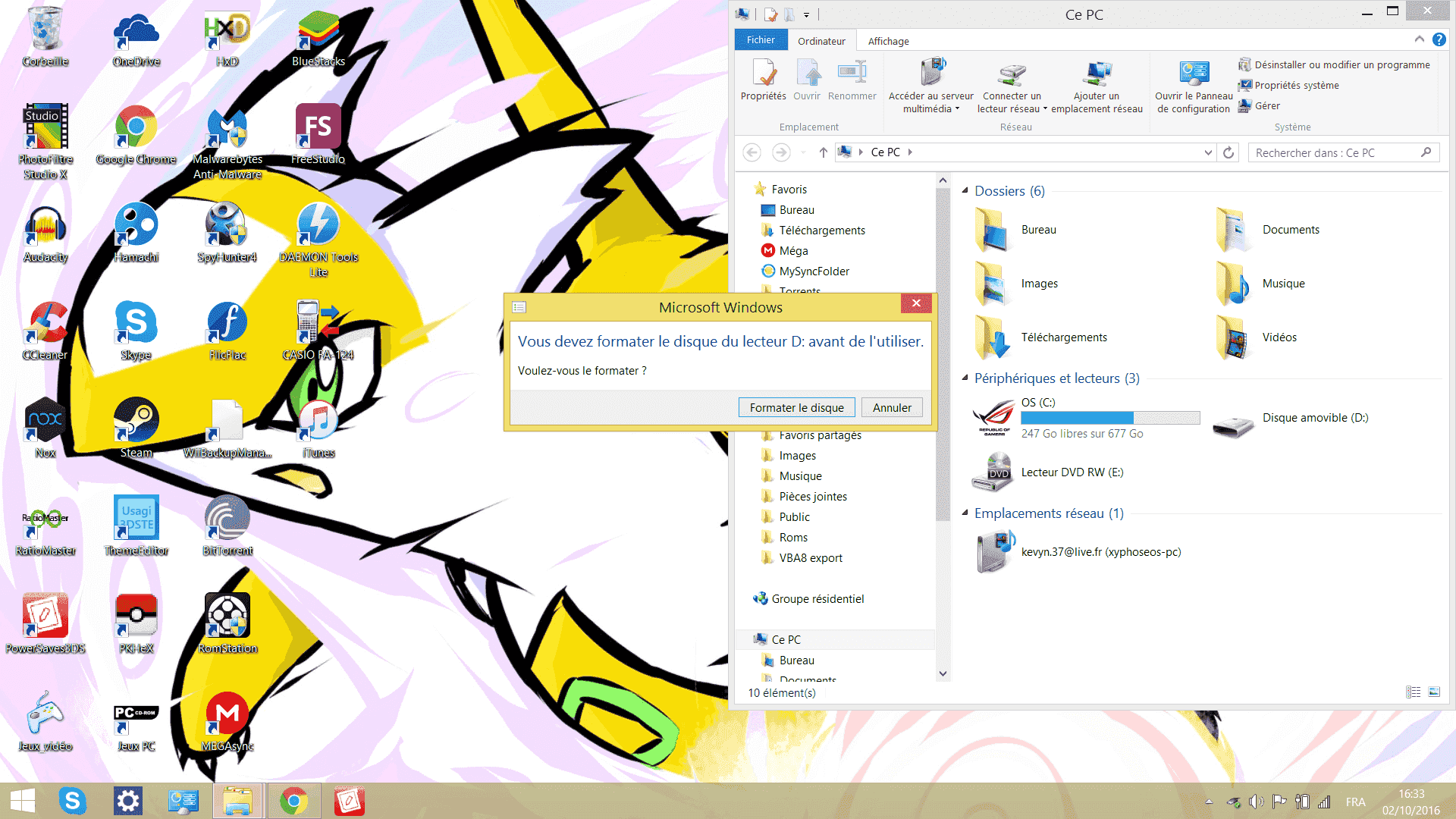Click the Rechercher dans Ce PC field
This screenshot has height=819, width=1456.
tap(1343, 152)
